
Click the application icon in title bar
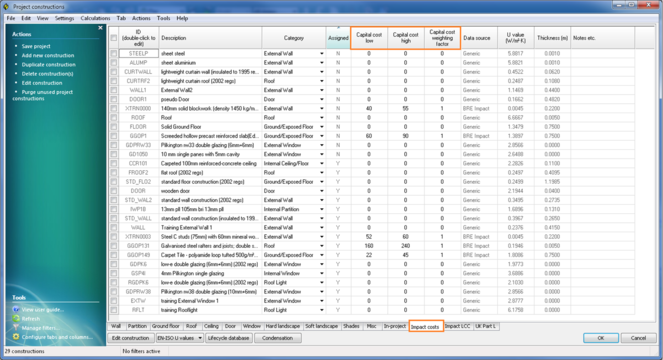[6, 6]
